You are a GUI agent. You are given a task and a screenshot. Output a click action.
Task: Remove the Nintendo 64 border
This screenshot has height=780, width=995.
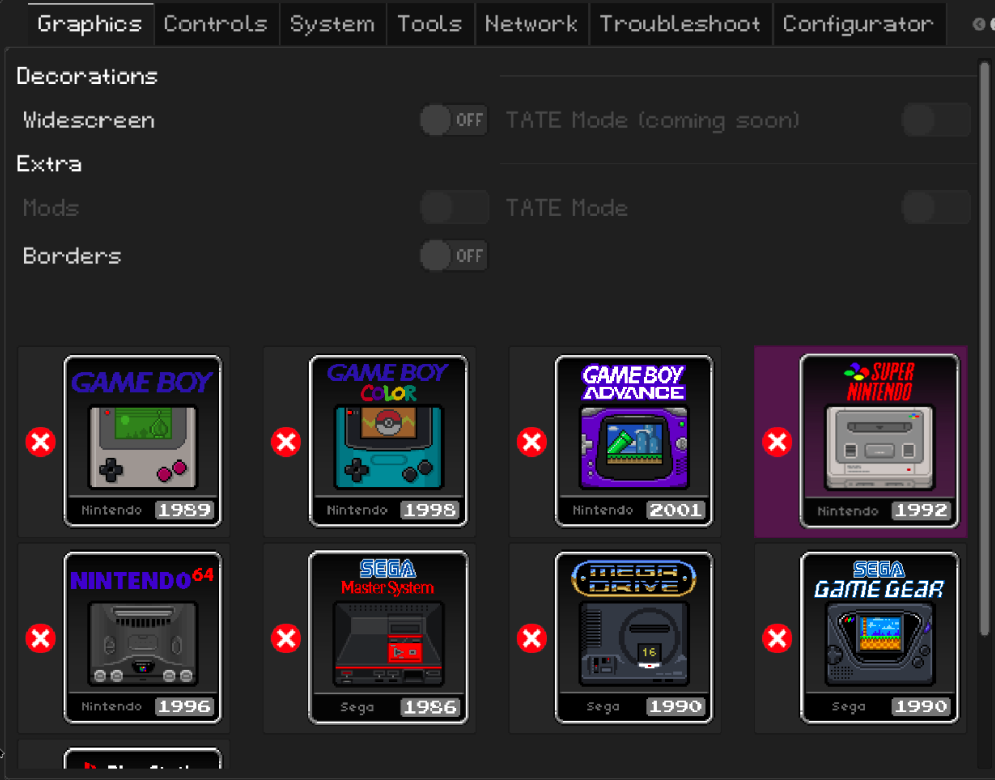[x=40, y=638]
